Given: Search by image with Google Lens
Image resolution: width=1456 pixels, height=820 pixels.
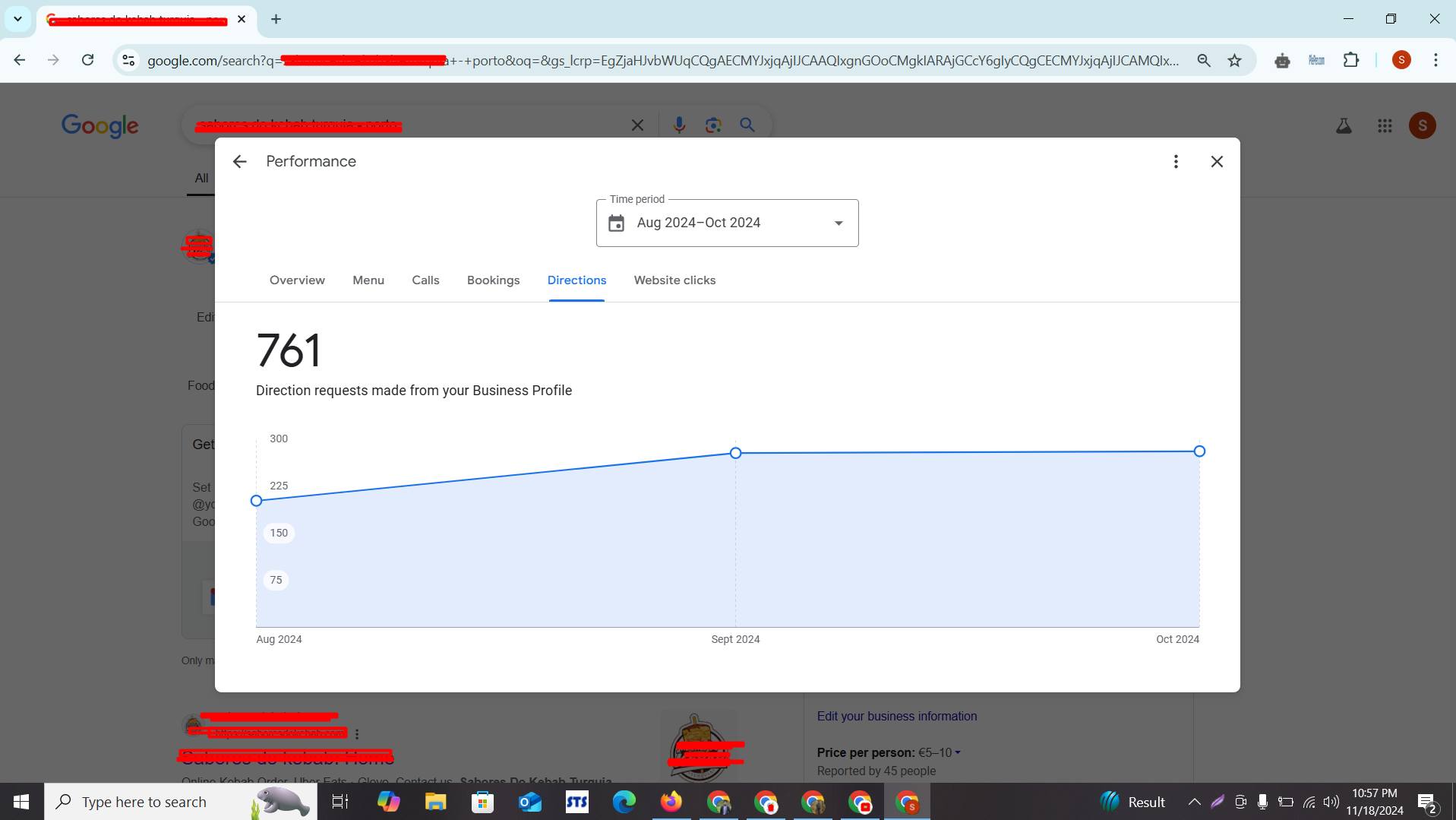Looking at the screenshot, I should pyautogui.click(x=713, y=125).
